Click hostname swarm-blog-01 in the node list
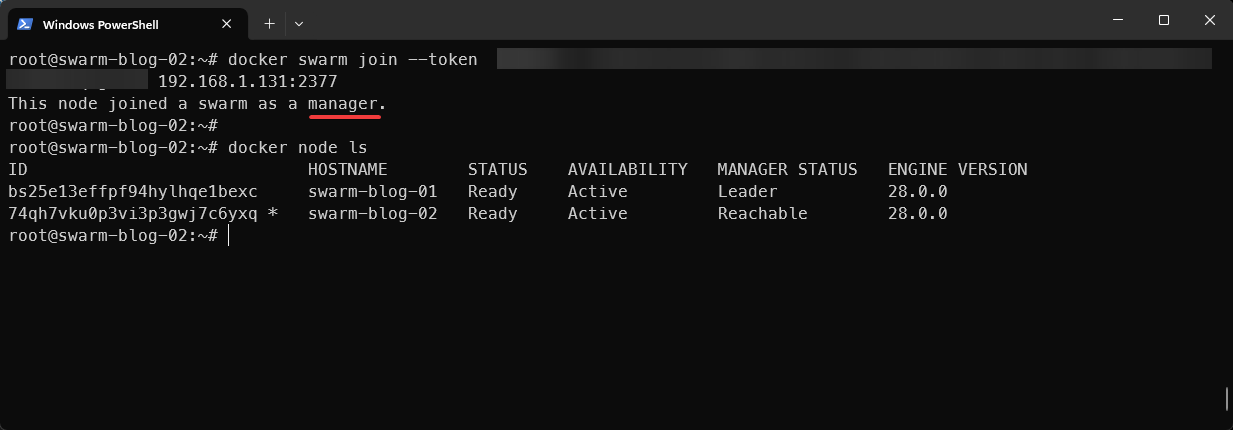Viewport: 1233px width, 430px height. click(372, 192)
